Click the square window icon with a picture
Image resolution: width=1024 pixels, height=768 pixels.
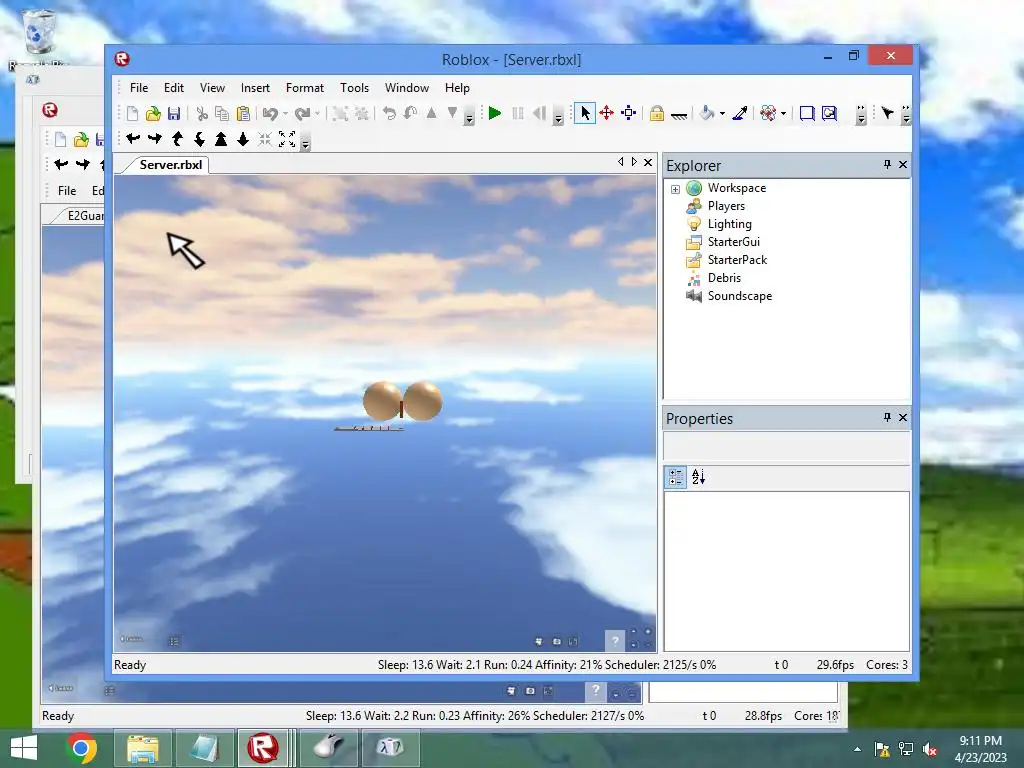coord(829,114)
